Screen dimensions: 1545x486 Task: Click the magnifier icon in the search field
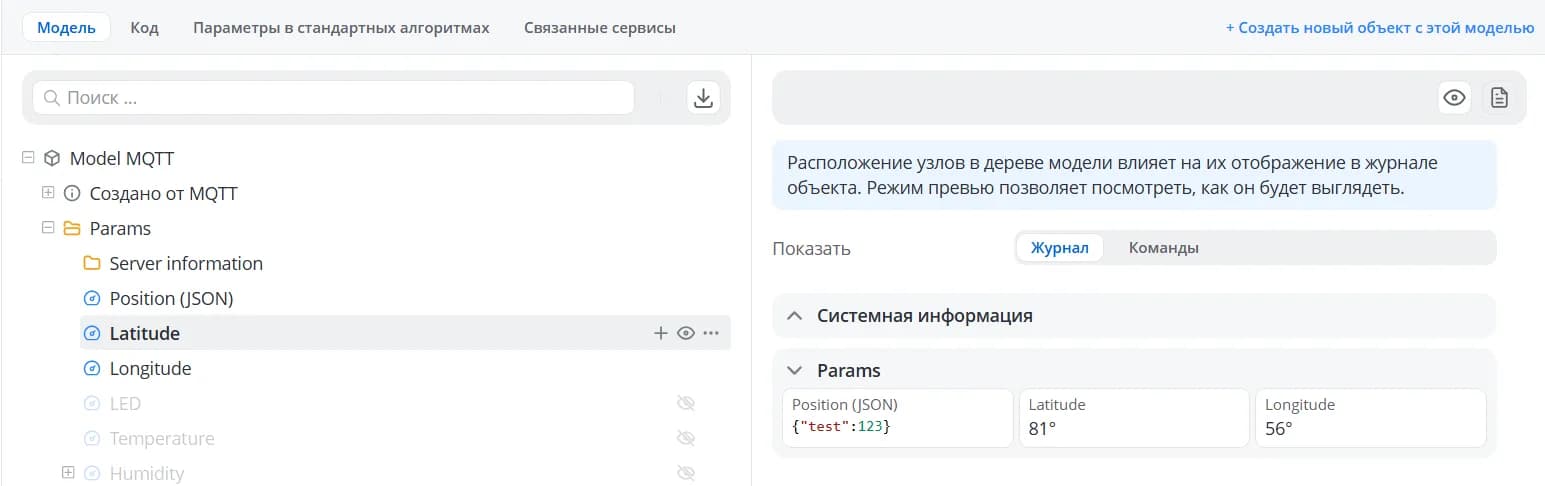tap(52, 98)
